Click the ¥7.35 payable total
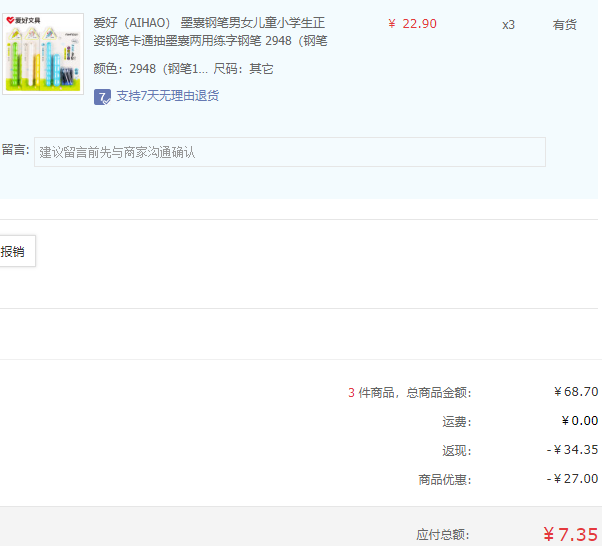This screenshot has height=546, width=602. pyautogui.click(x=570, y=534)
